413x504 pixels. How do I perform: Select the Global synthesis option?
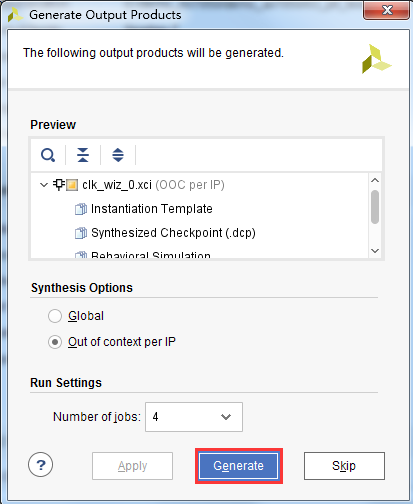(55, 316)
